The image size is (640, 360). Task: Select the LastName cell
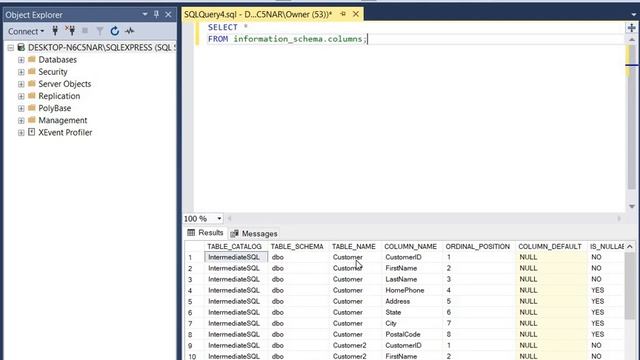click(412, 279)
